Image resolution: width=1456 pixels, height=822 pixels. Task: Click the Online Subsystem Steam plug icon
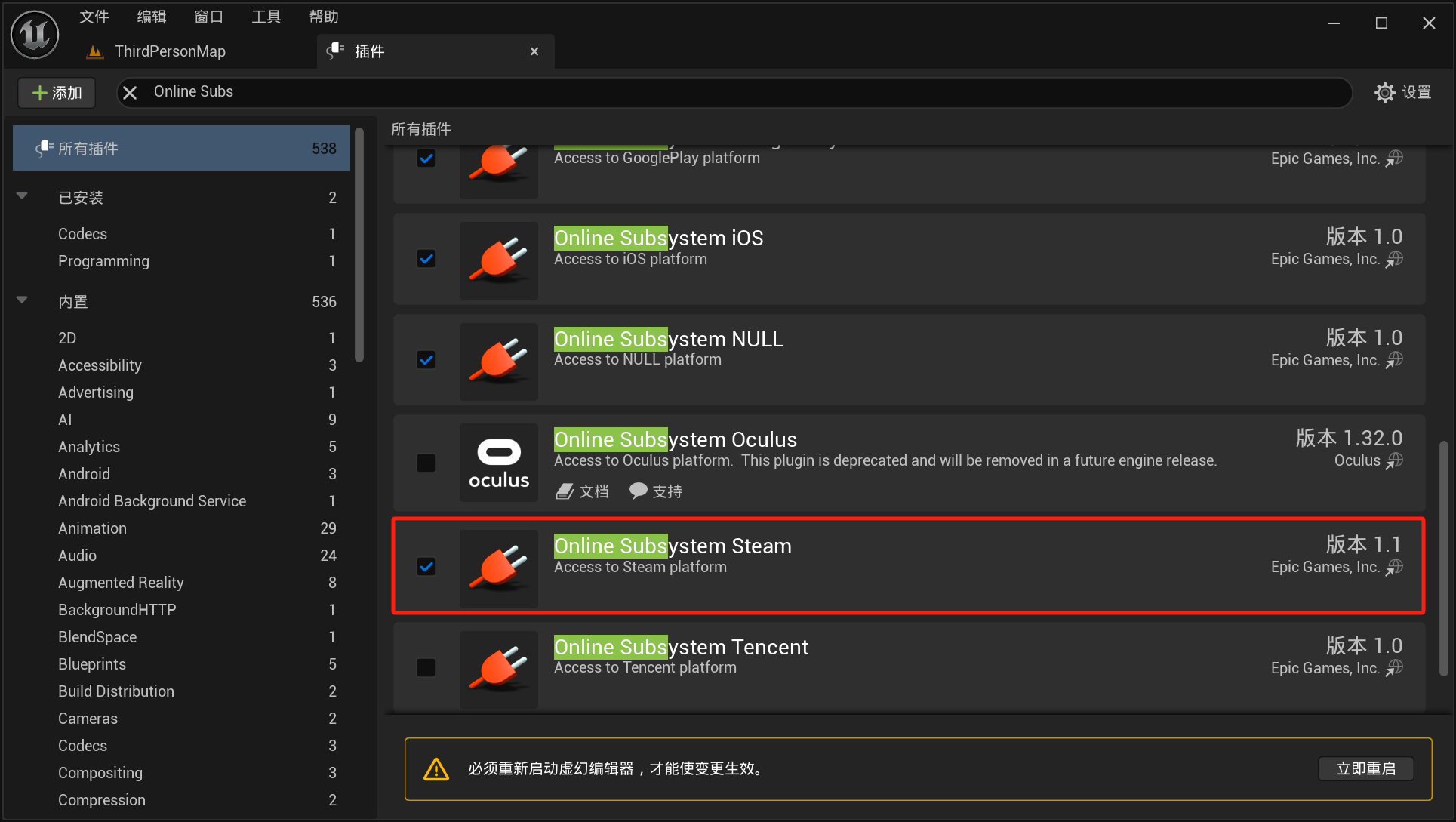pos(499,568)
